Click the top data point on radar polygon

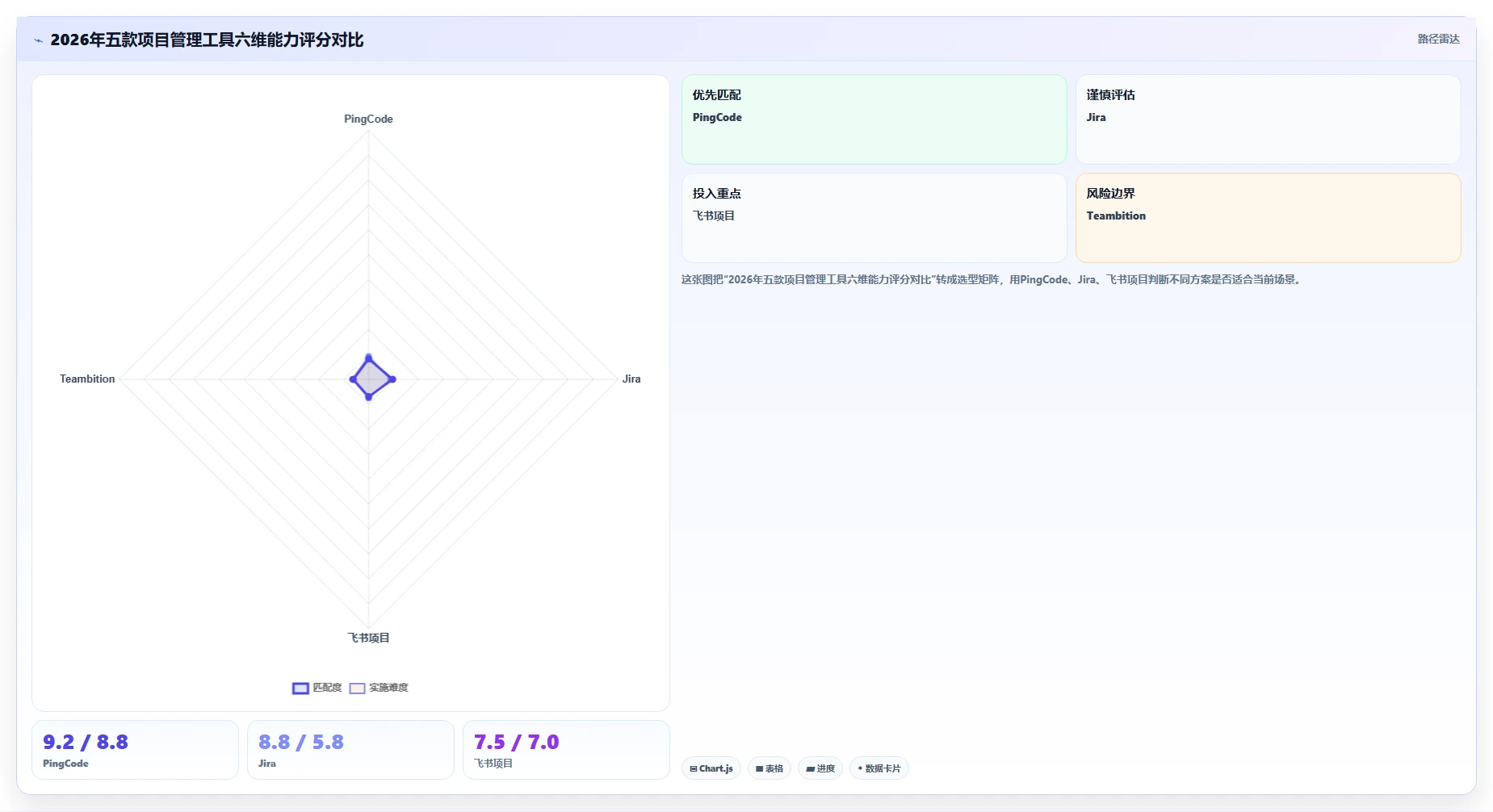(369, 358)
